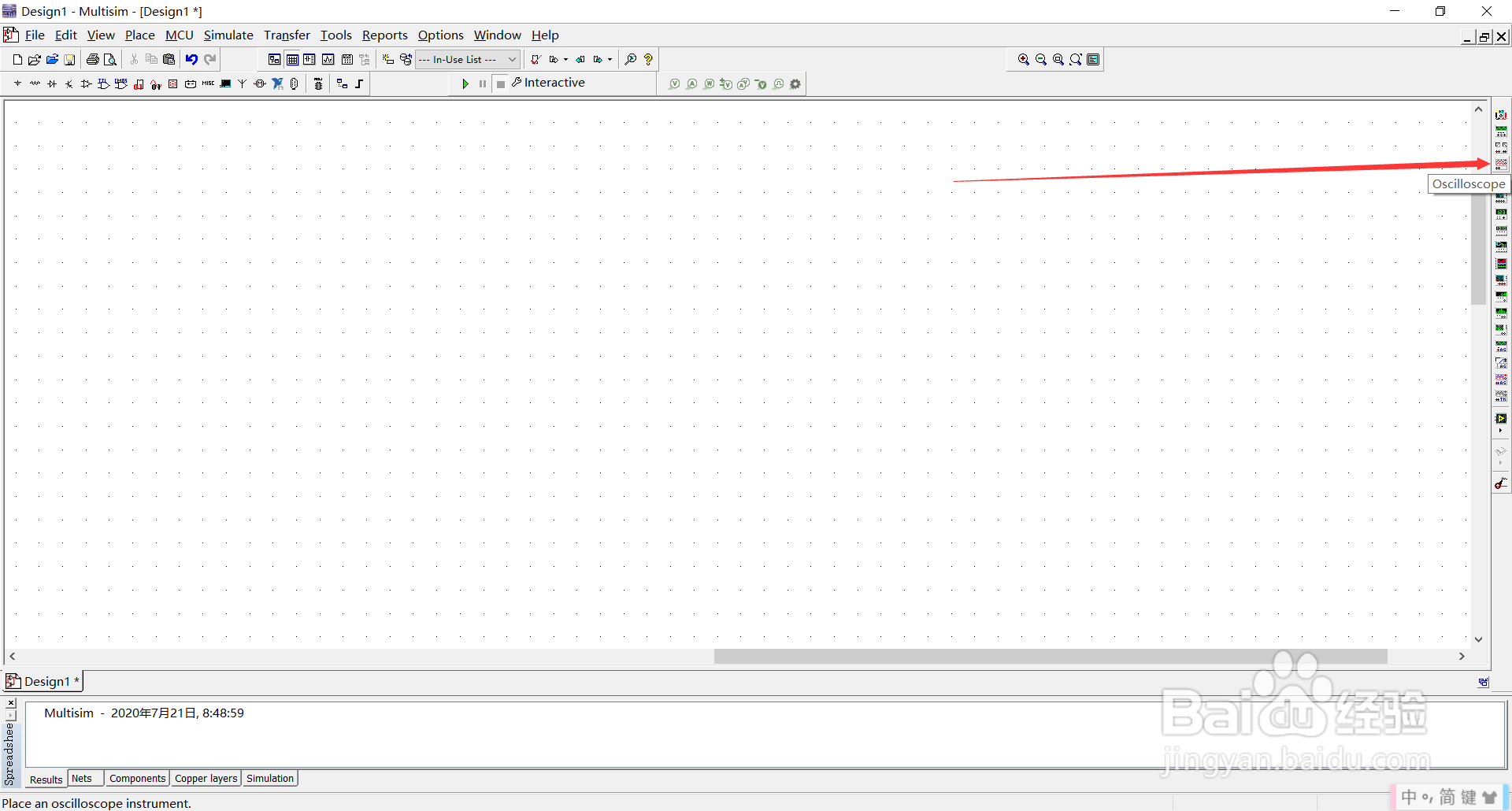
Task: Place a Logic converter instrument
Action: tap(1501, 246)
